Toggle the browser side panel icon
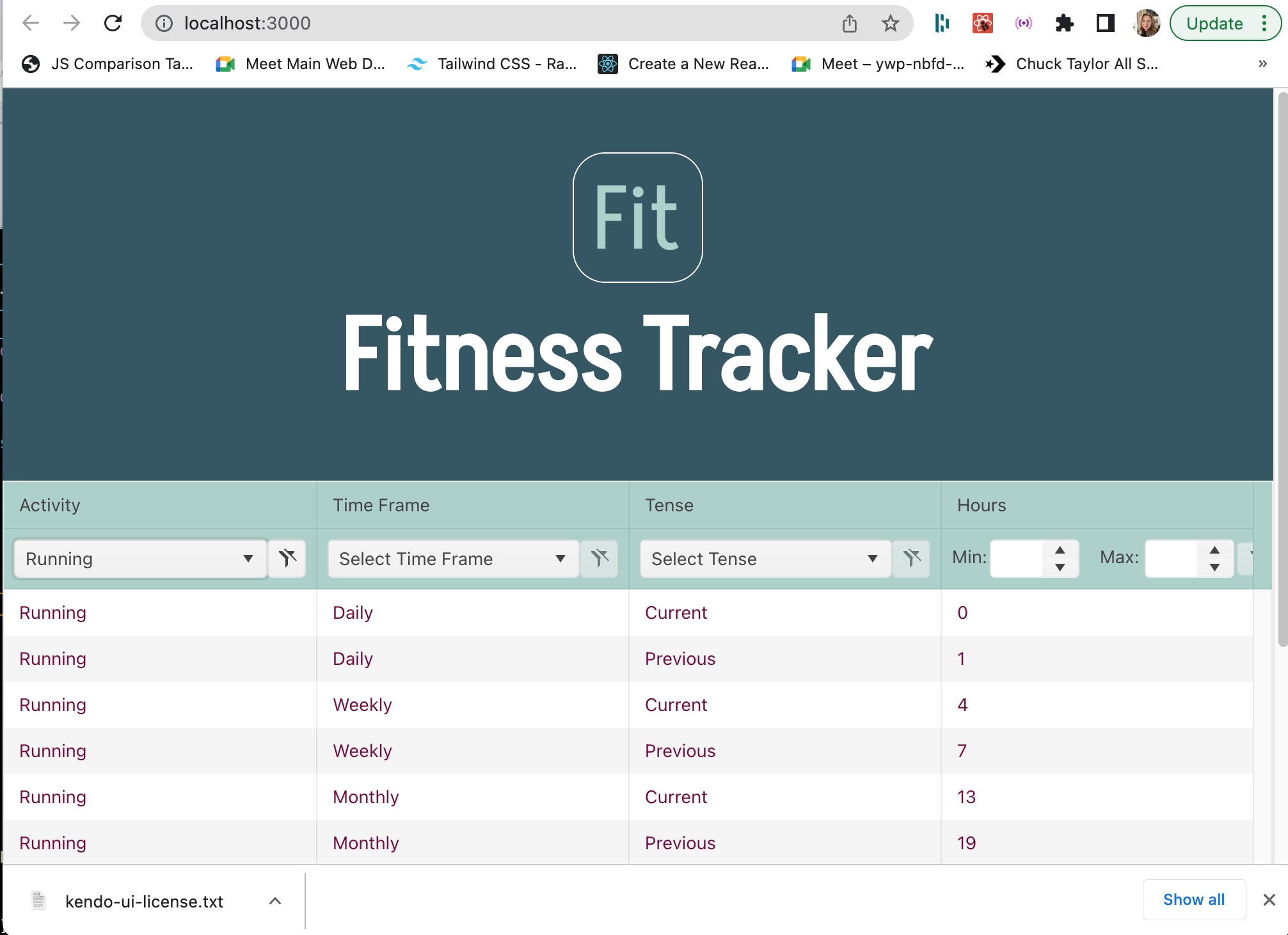This screenshot has height=935, width=1288. click(1105, 24)
